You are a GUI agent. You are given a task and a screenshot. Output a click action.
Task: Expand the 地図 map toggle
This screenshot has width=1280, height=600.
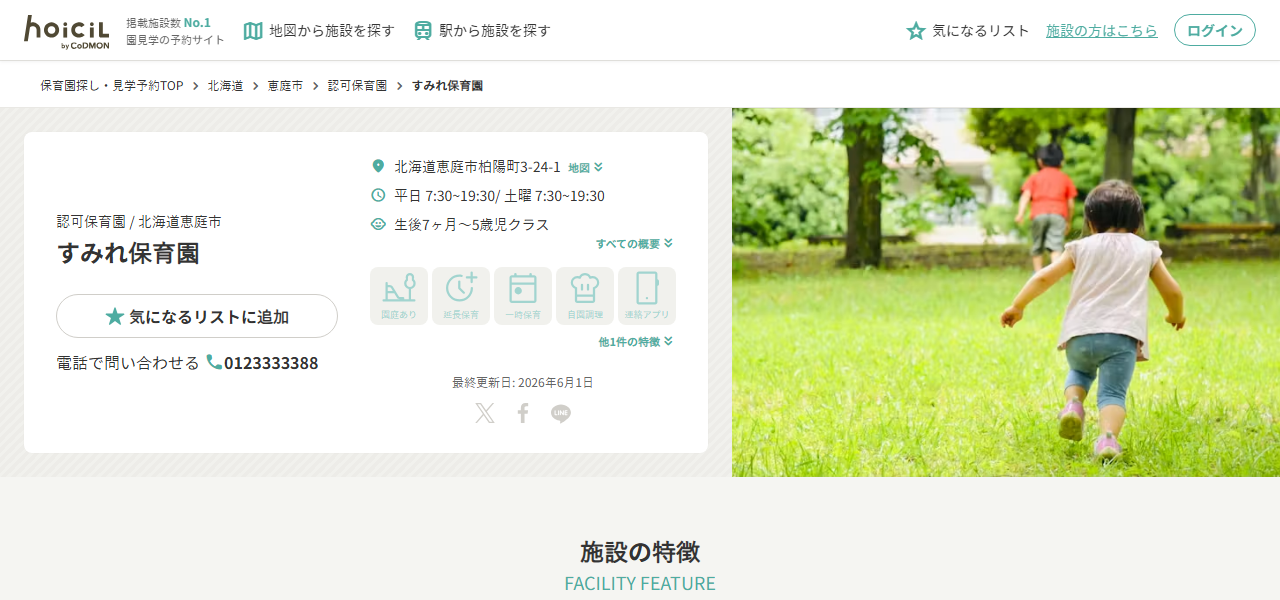click(x=585, y=168)
